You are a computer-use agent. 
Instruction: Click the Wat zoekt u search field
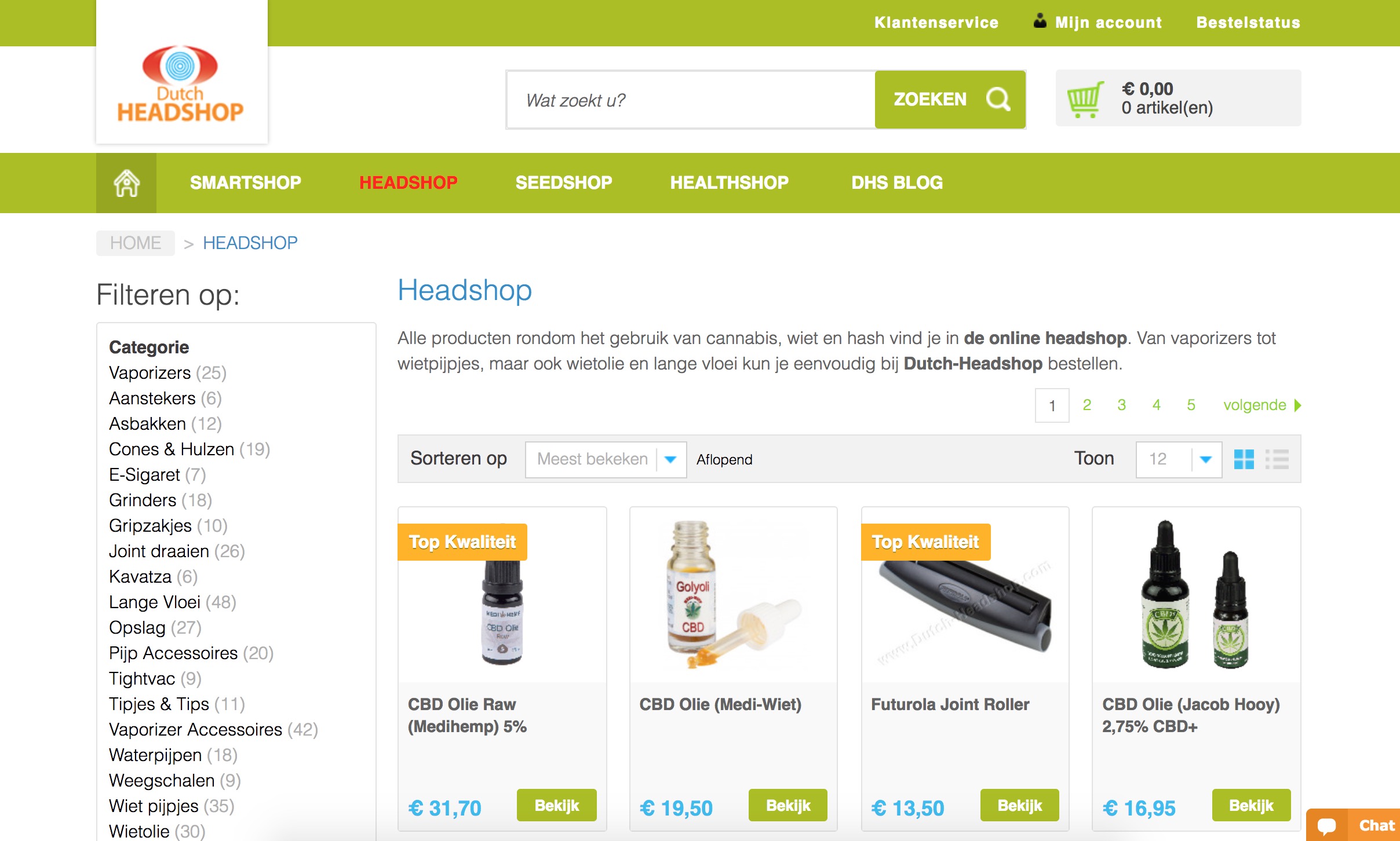(690, 100)
